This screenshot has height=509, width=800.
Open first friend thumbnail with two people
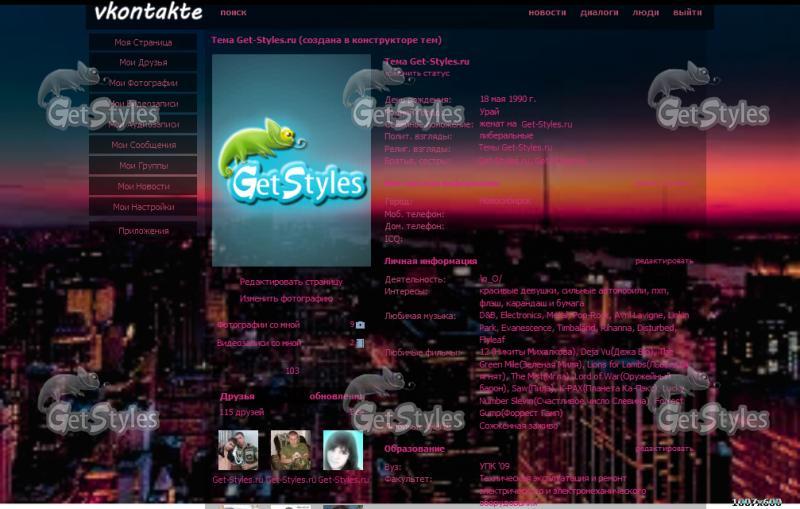(238, 450)
